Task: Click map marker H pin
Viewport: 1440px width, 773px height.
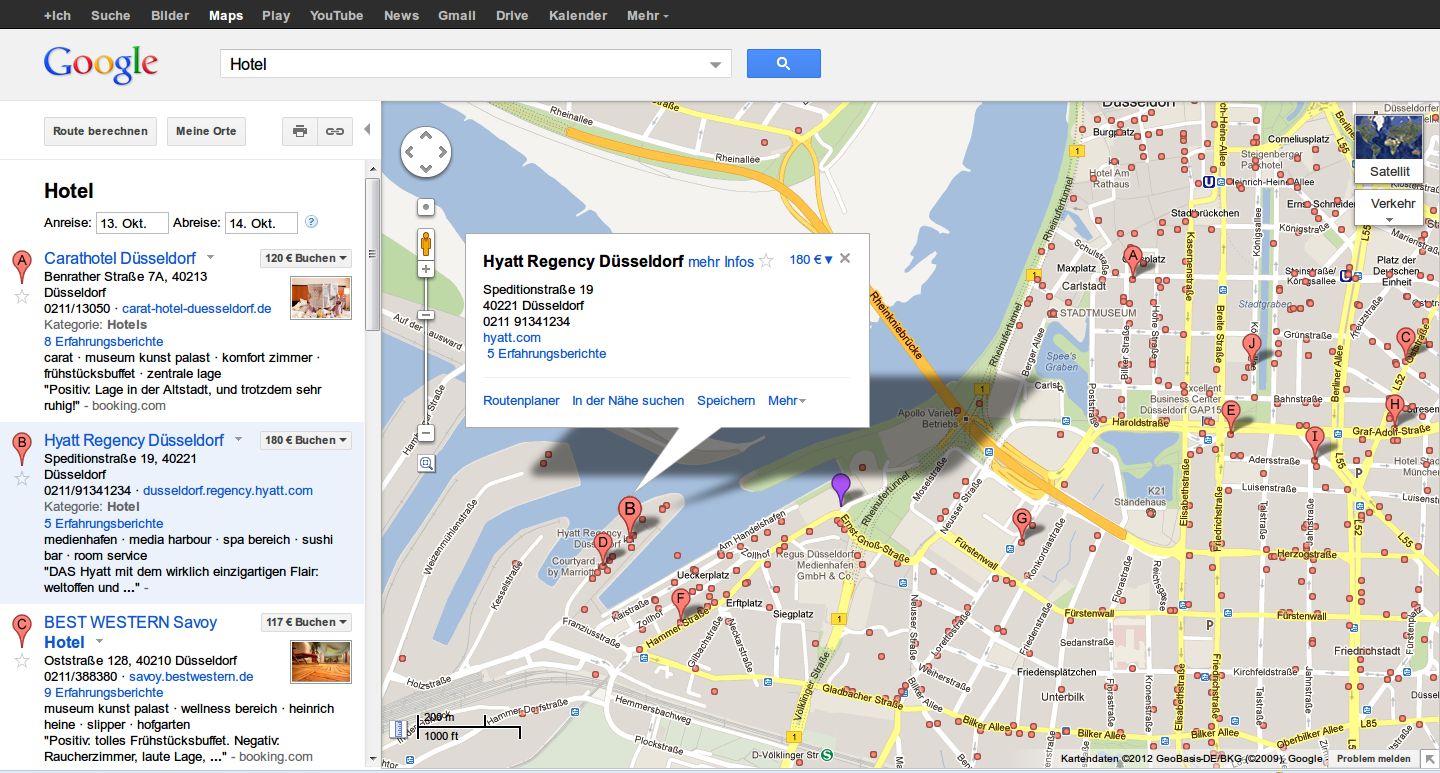Action: click(x=1394, y=411)
